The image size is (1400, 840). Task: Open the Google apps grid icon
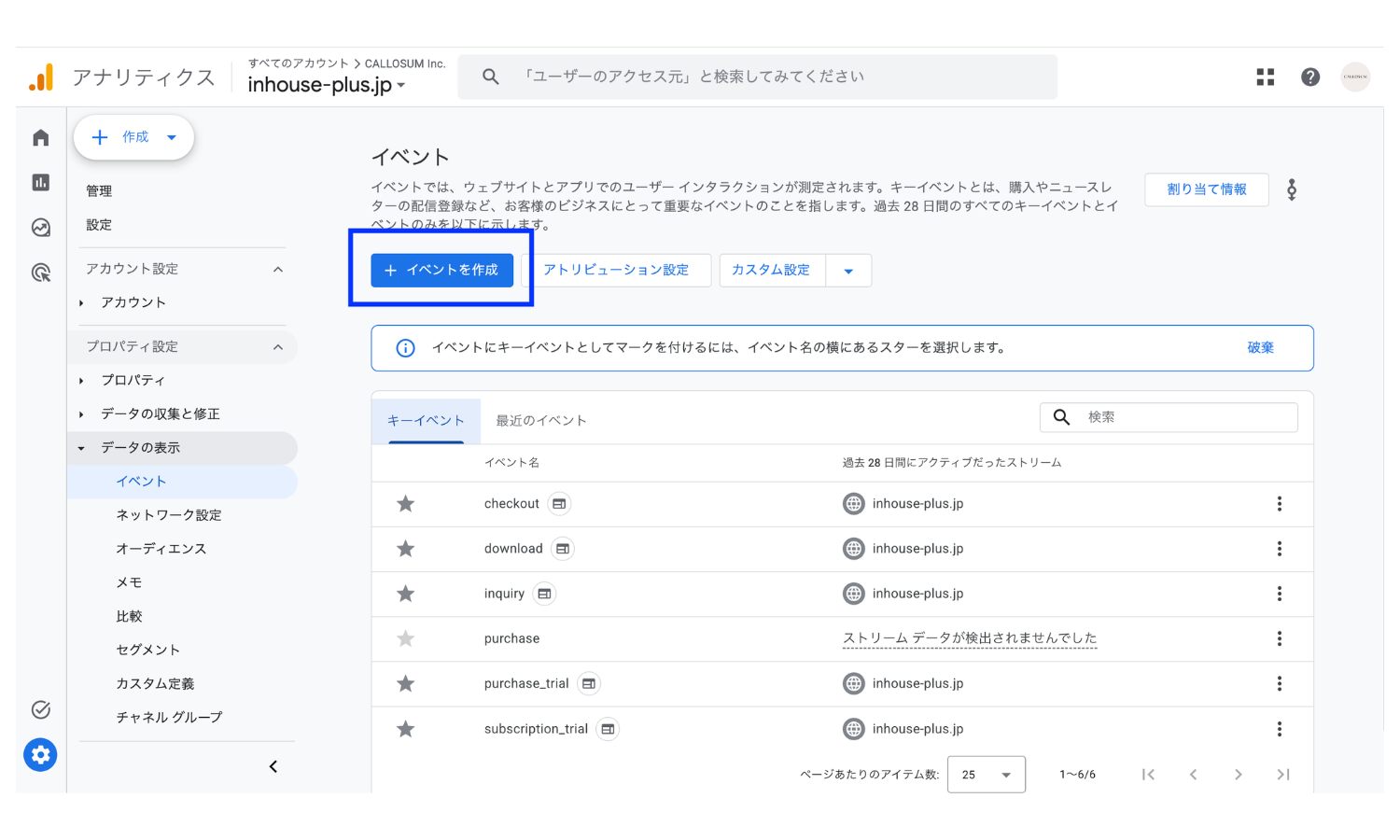[1265, 77]
